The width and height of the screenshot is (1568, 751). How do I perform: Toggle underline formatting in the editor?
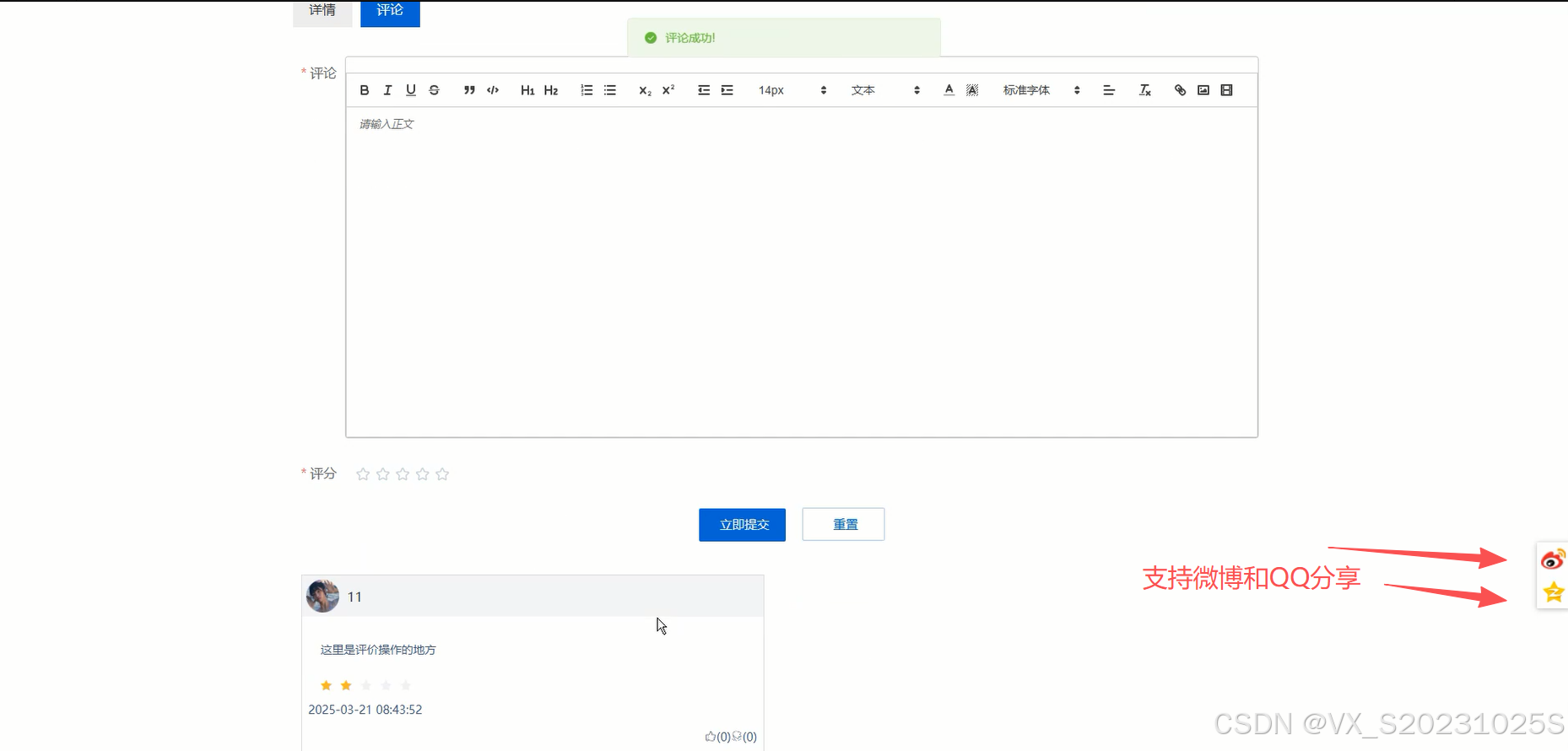[x=411, y=90]
